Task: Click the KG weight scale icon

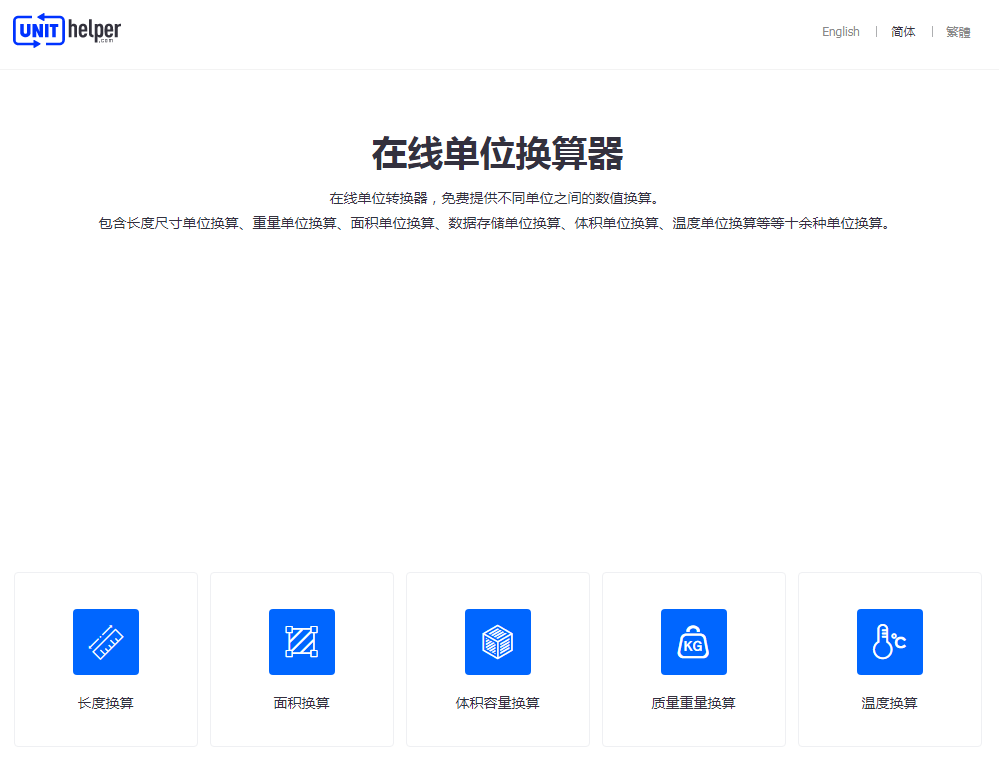Action: 693,642
